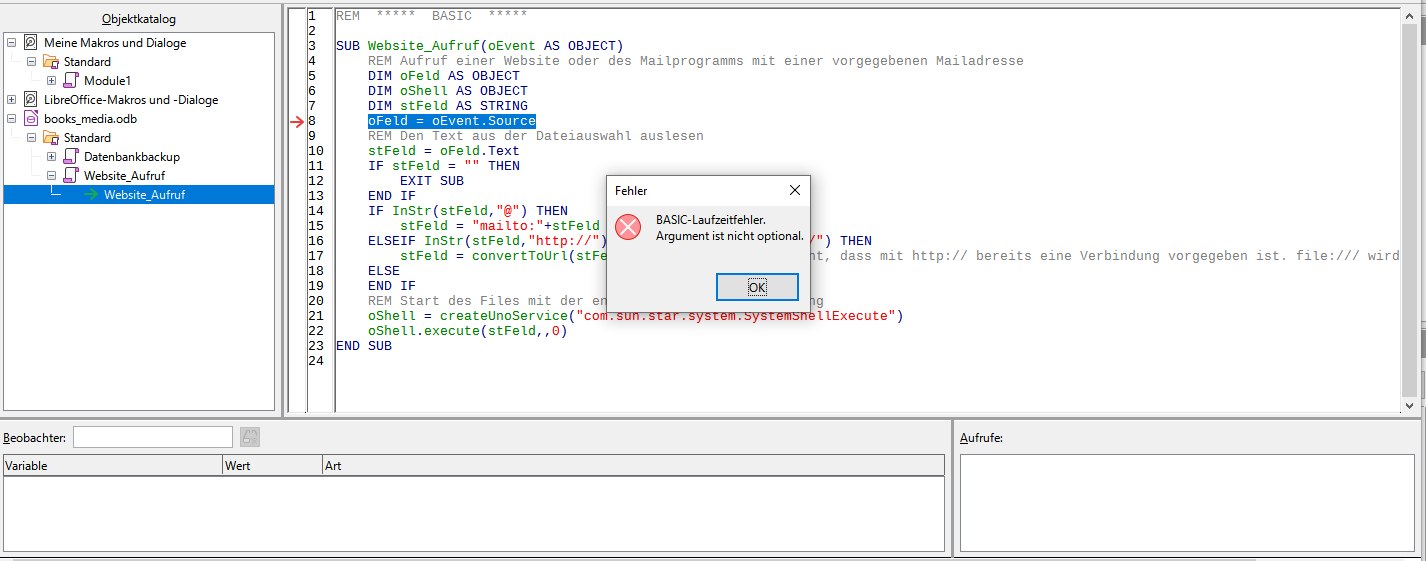Click the Art column header

(x=633, y=465)
